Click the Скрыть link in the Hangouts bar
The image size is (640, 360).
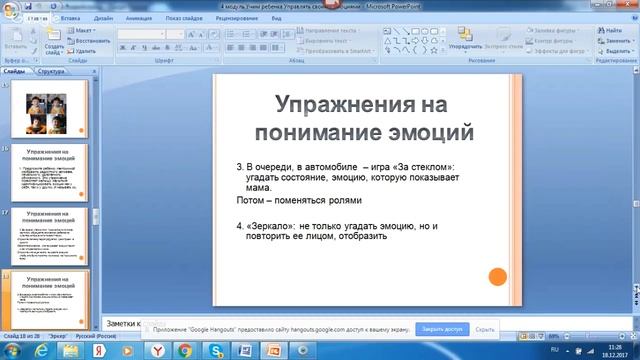click(485, 329)
